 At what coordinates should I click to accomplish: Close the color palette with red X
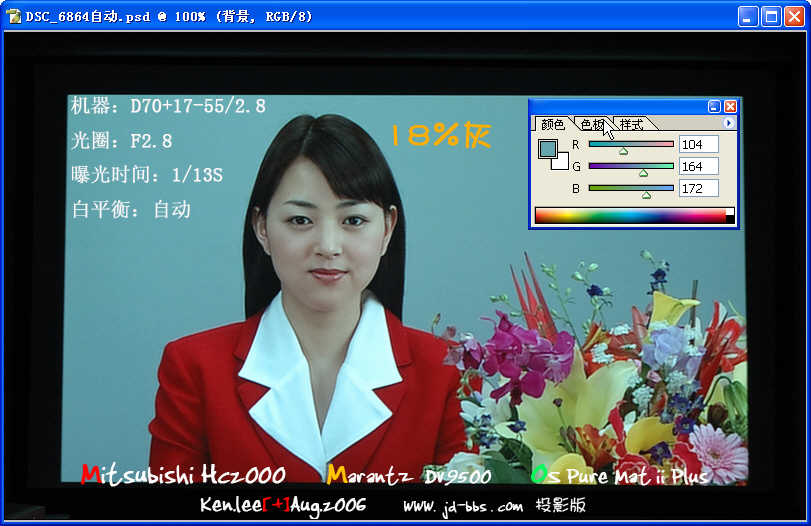(730, 107)
